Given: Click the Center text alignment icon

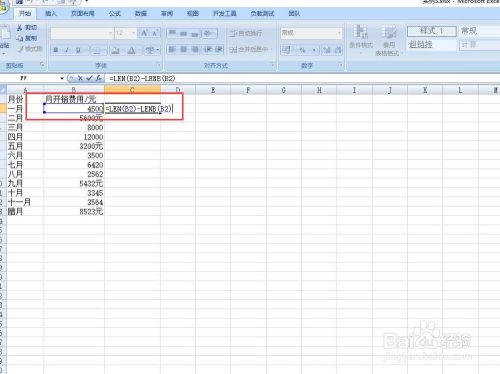Looking at the screenshot, I should point(184,50).
